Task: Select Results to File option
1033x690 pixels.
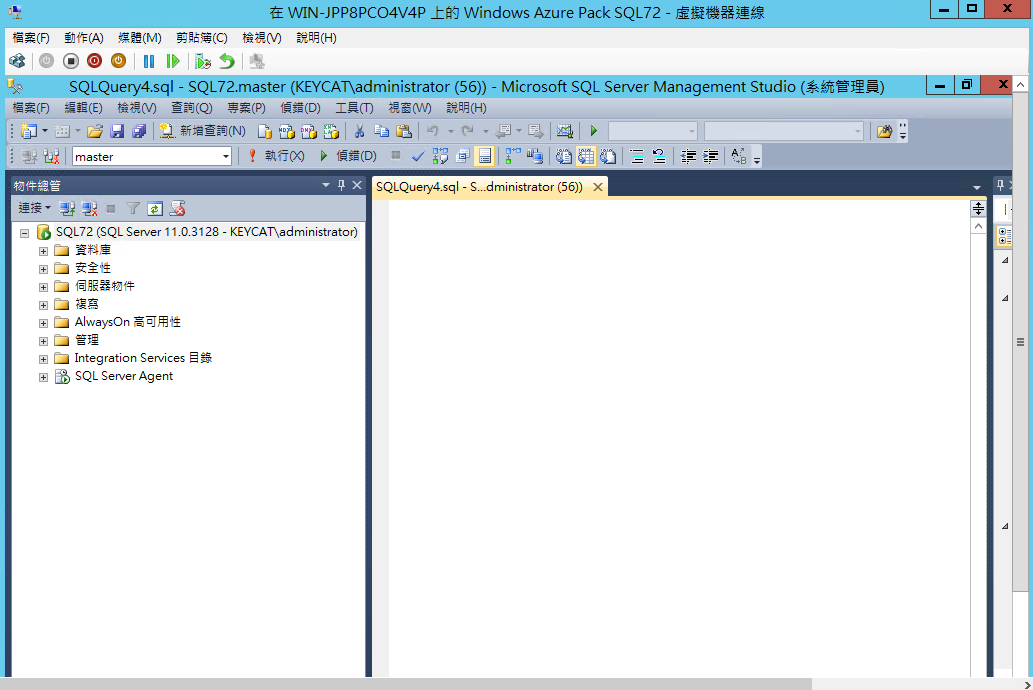Action: [608, 156]
